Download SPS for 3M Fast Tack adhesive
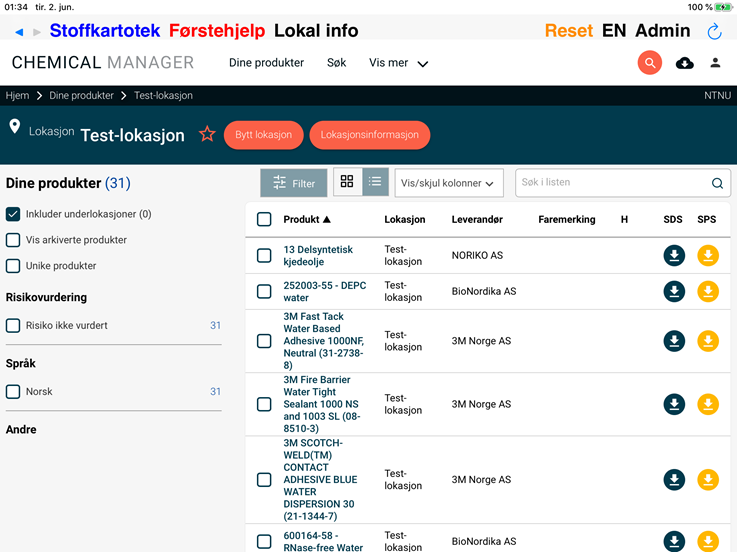 (x=707, y=341)
